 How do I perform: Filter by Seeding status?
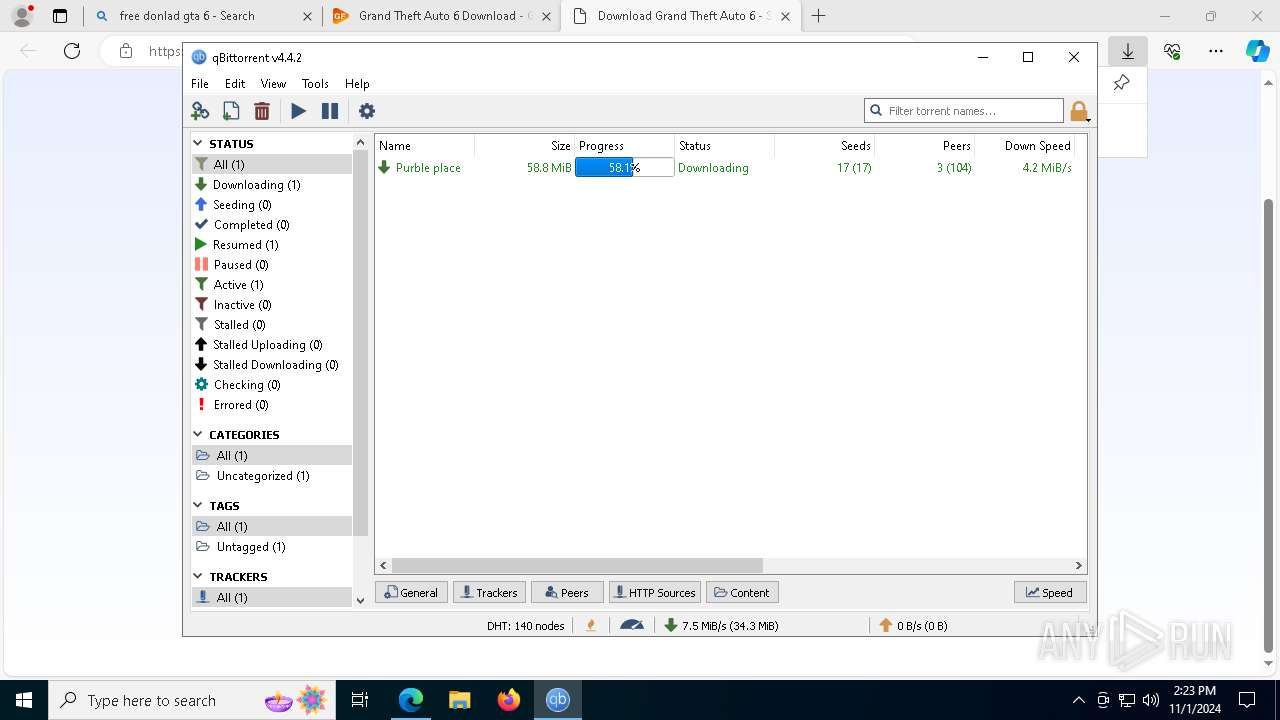(x=272, y=204)
